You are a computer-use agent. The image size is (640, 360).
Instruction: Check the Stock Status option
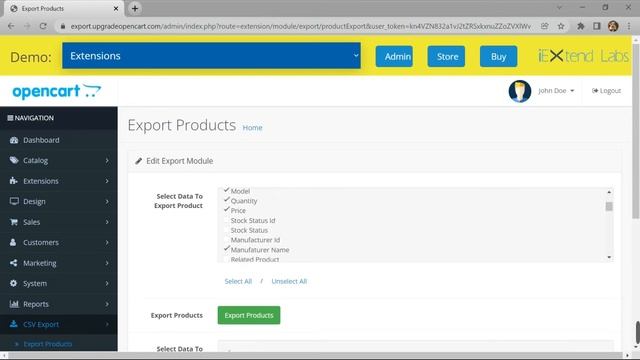pos(227,230)
